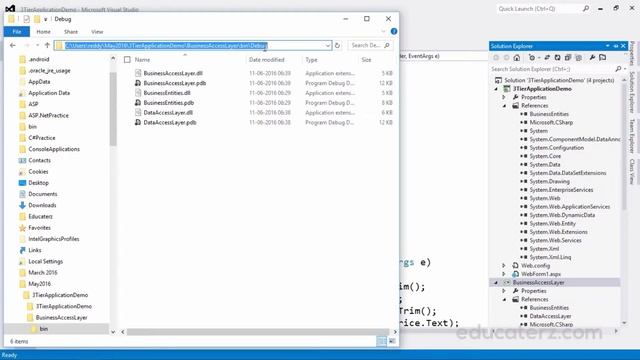Screen dimensions: 640x360
Task: Expand Properties under 3TierApplicationDemo project
Action: click(x=504, y=97)
